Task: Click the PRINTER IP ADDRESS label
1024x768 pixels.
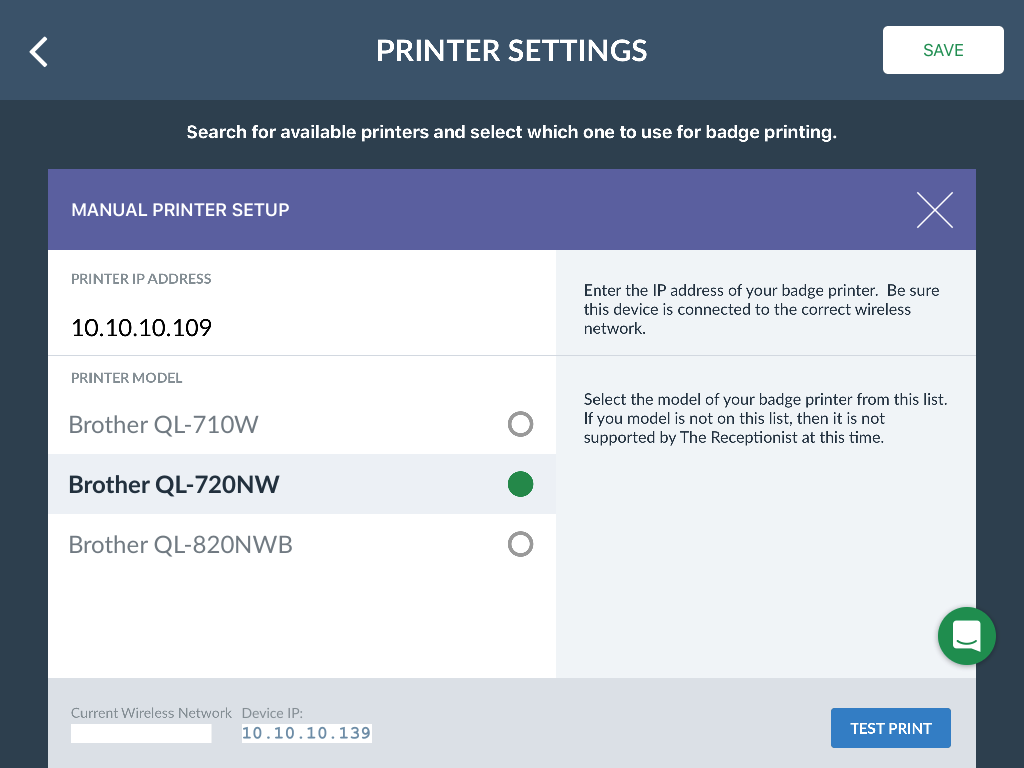Action: (x=141, y=279)
